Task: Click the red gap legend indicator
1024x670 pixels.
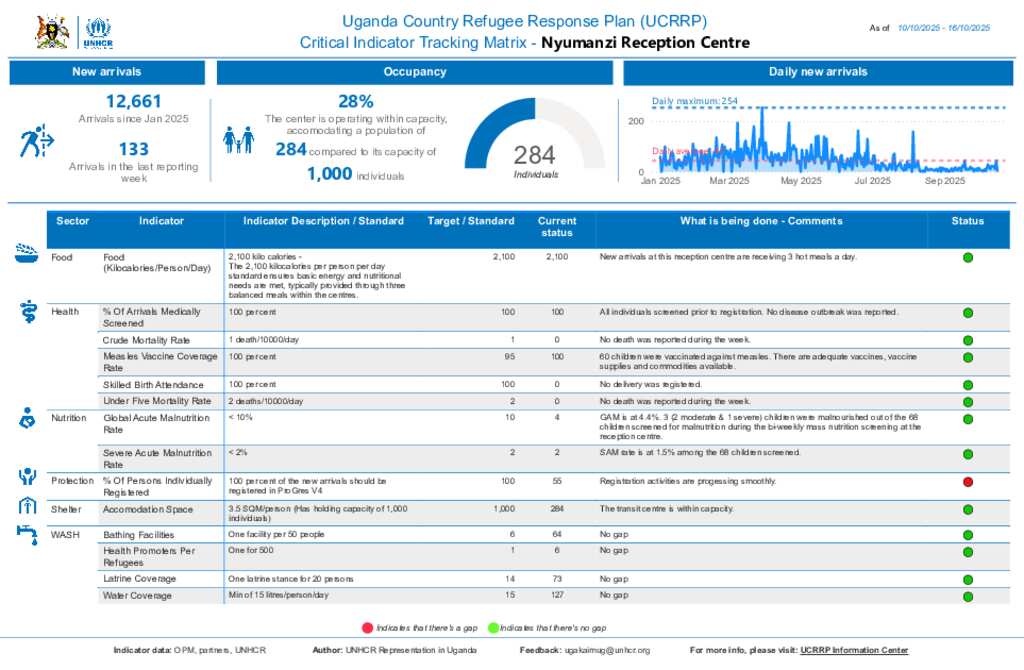Action: click(x=367, y=628)
